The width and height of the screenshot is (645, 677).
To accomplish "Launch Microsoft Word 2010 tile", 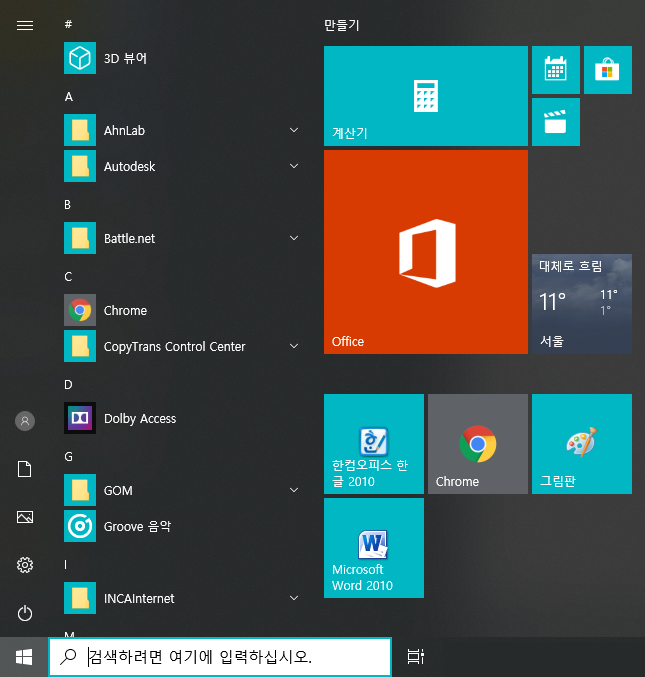I will pos(374,548).
